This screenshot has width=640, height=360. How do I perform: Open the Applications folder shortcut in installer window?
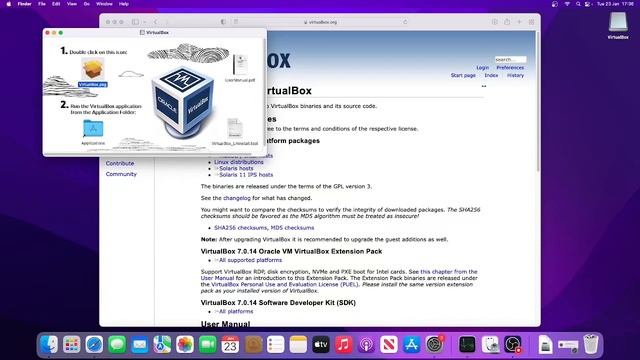click(93, 129)
